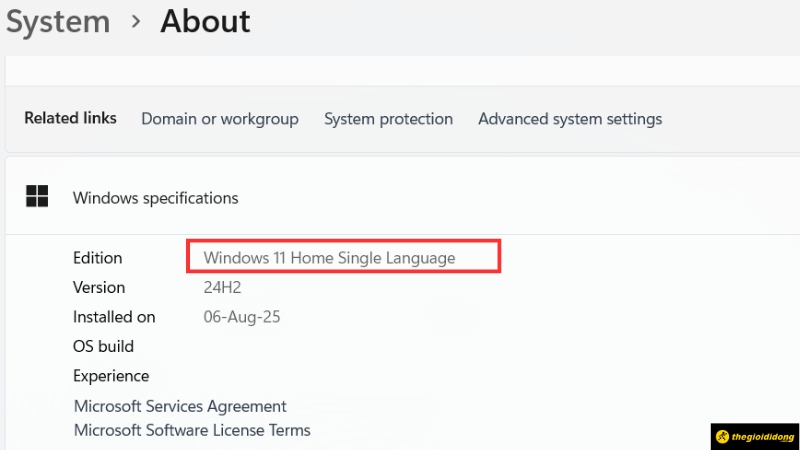This screenshot has height=450, width=800.
Task: Click the breadcrumb chevron between System and About
Action: (136, 21)
